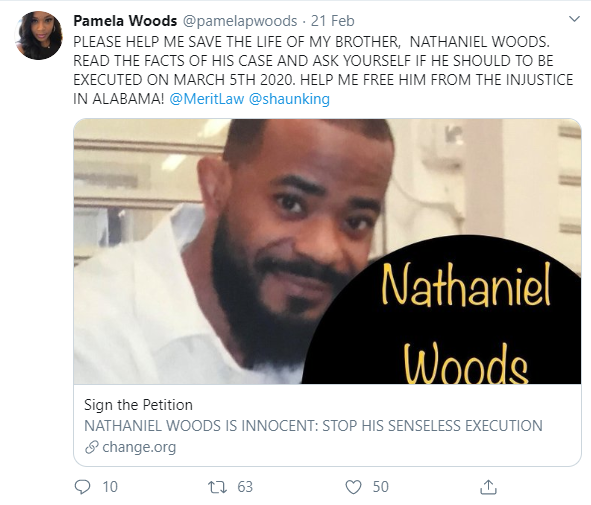Click the reply speech bubble icon
This screenshot has height=505, width=591.
83,487
